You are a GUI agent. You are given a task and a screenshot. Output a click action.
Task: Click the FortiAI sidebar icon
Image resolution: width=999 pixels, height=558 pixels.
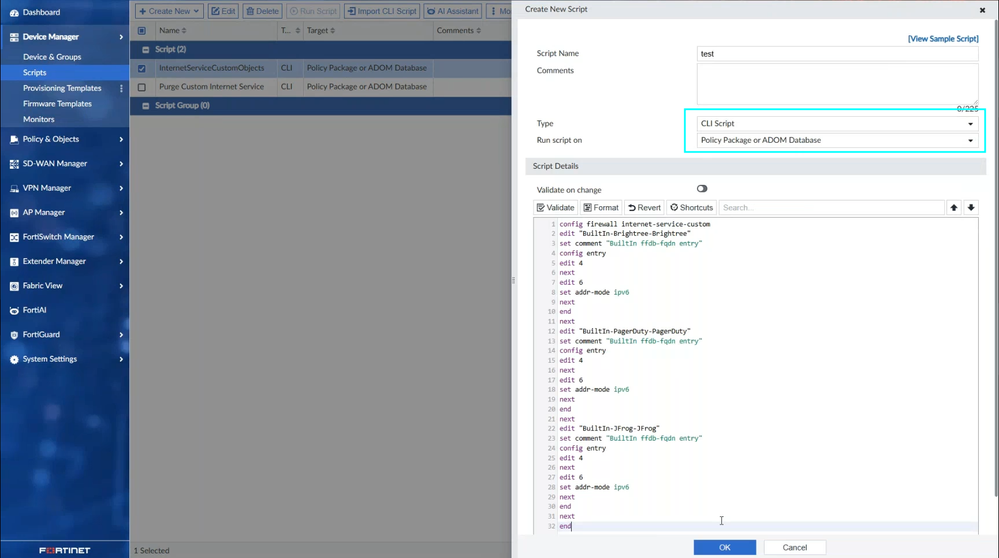pos(14,310)
